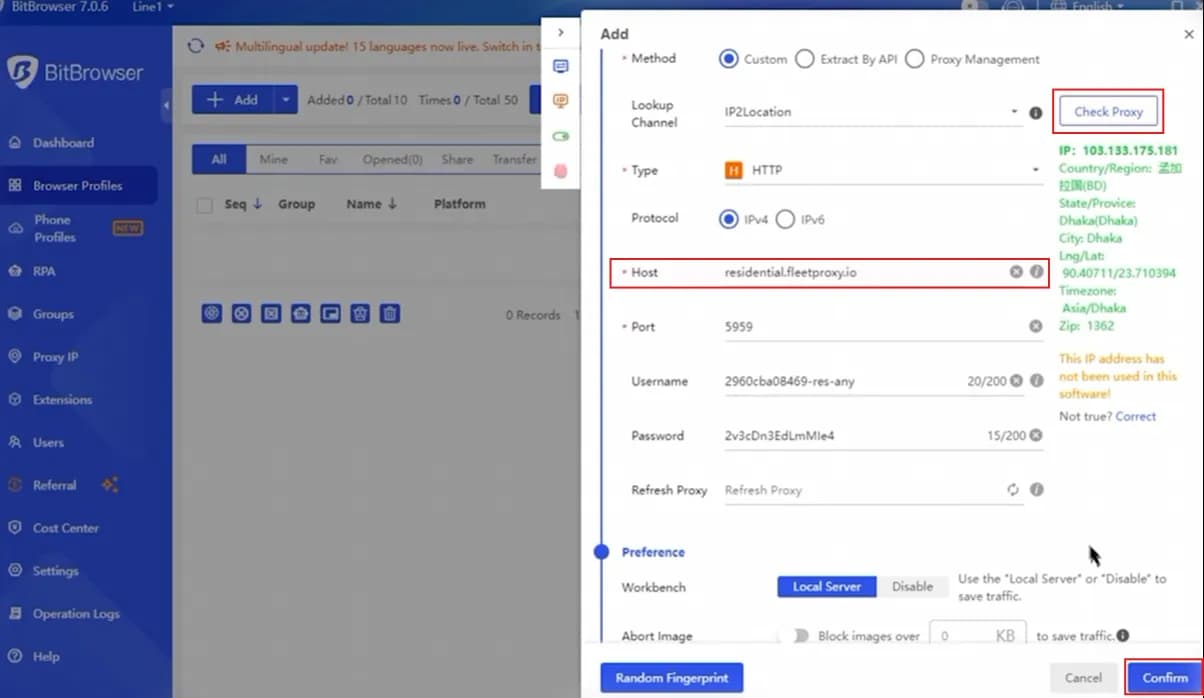
Task: Click the Phone Profiles cloud icon
Action: click(15, 228)
